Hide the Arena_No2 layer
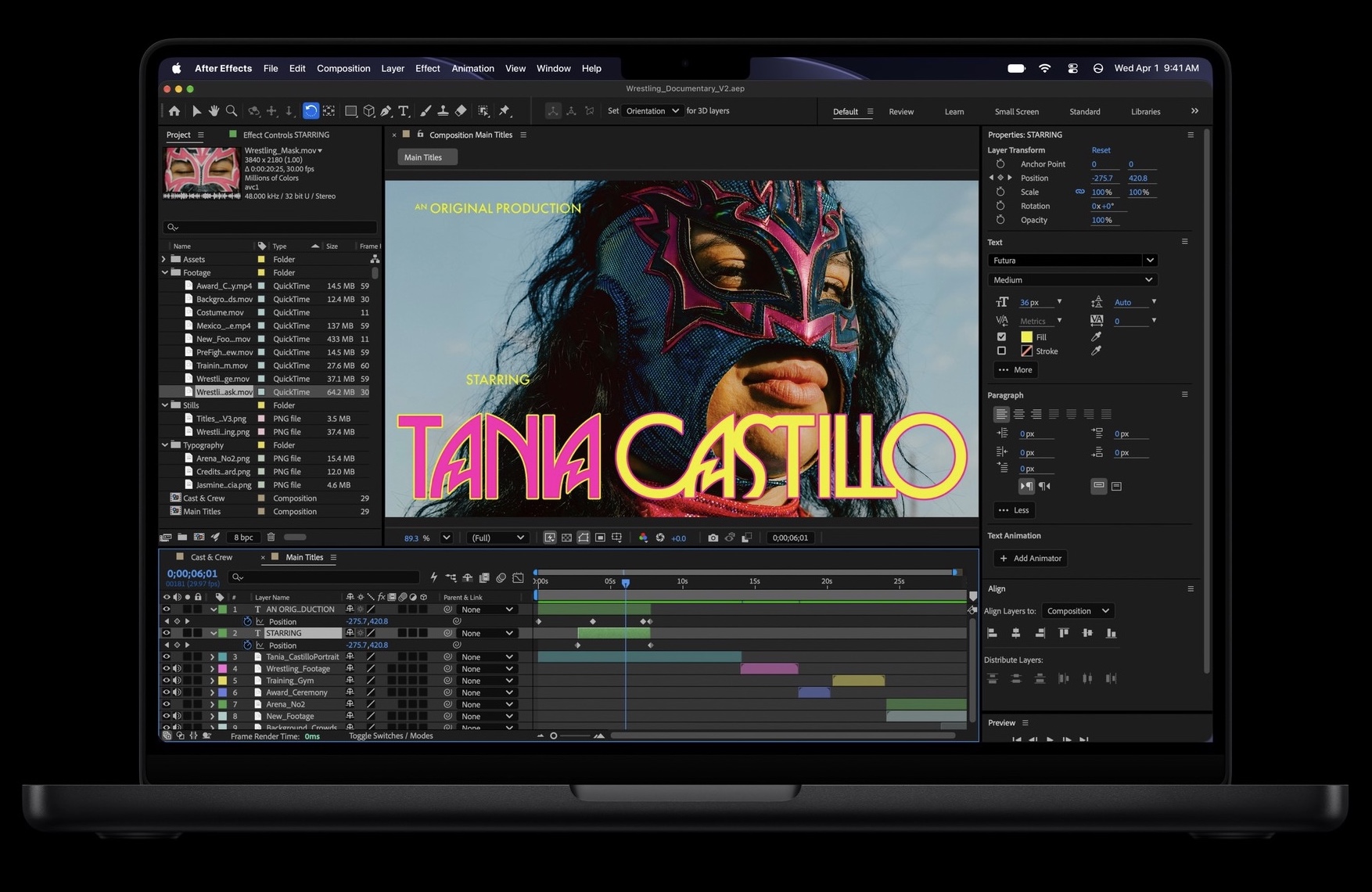The image size is (1372, 892). tap(166, 704)
